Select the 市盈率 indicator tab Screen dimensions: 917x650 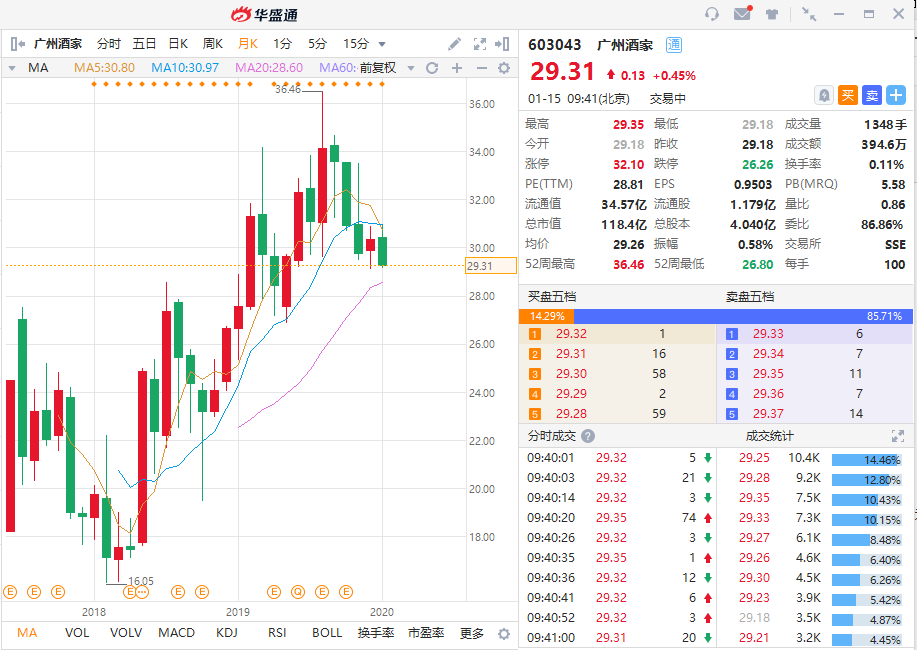coord(426,633)
